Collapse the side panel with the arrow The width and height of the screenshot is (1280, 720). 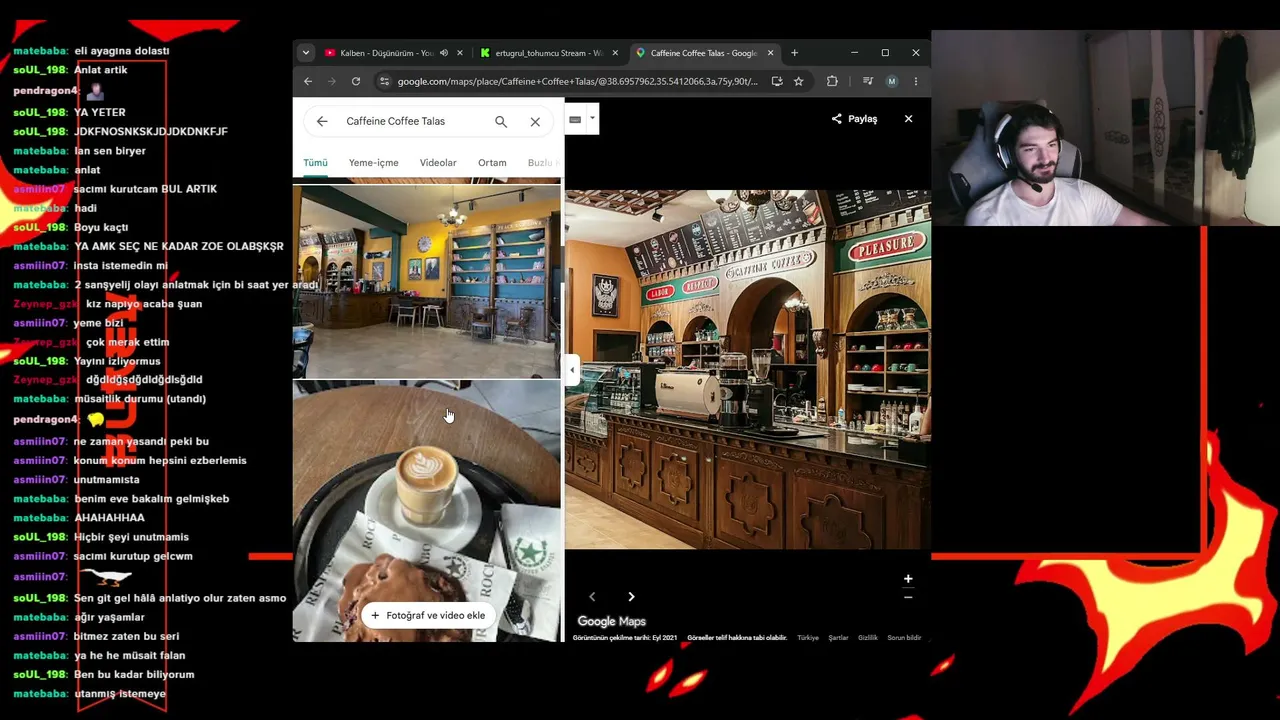[x=572, y=370]
